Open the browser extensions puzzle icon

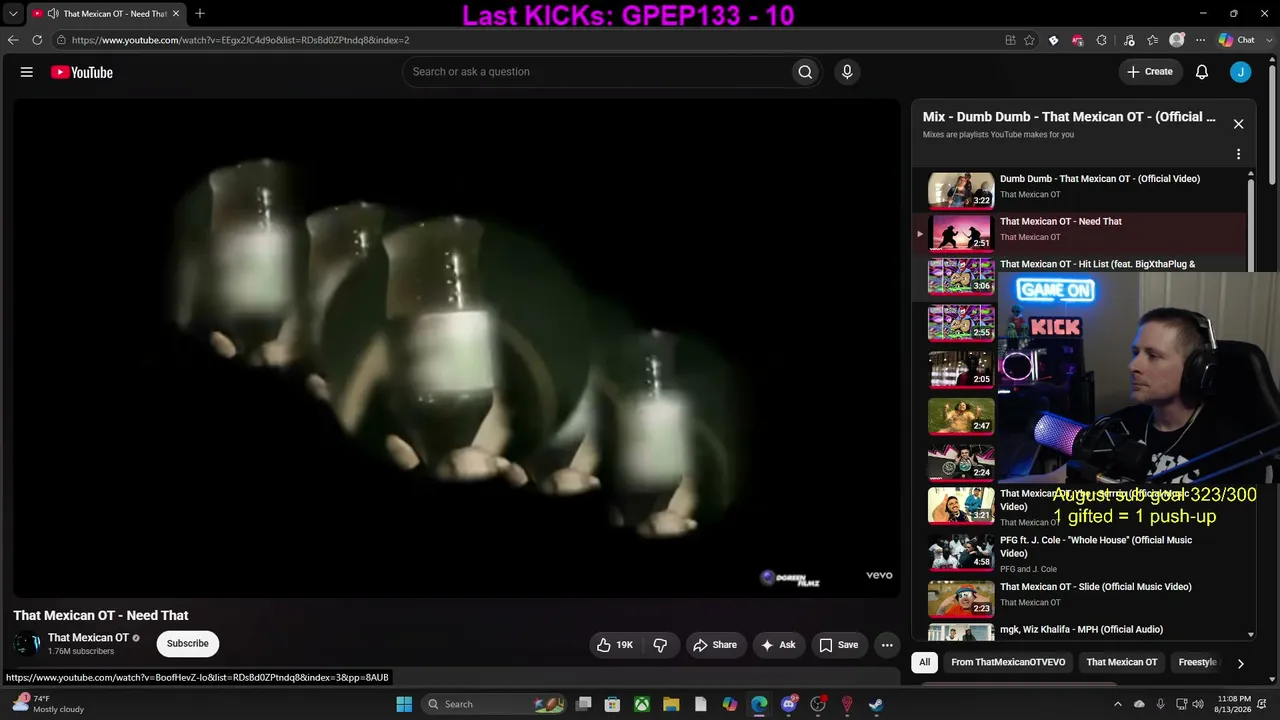point(1101,40)
